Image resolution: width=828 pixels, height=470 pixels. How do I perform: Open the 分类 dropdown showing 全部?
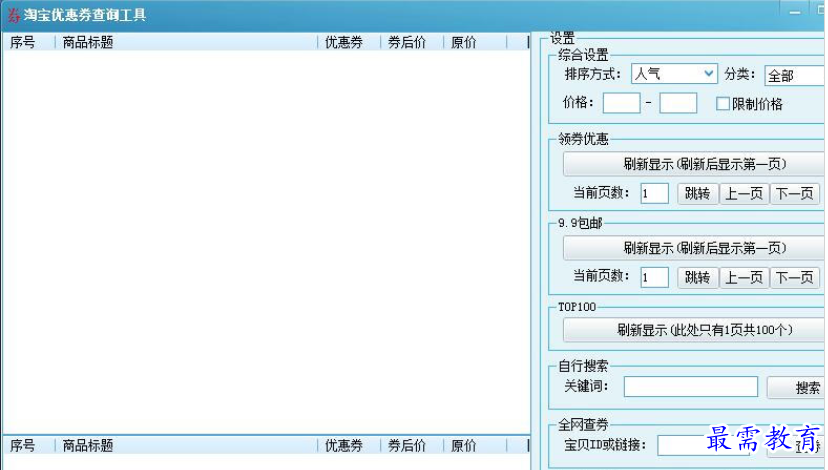pos(795,76)
